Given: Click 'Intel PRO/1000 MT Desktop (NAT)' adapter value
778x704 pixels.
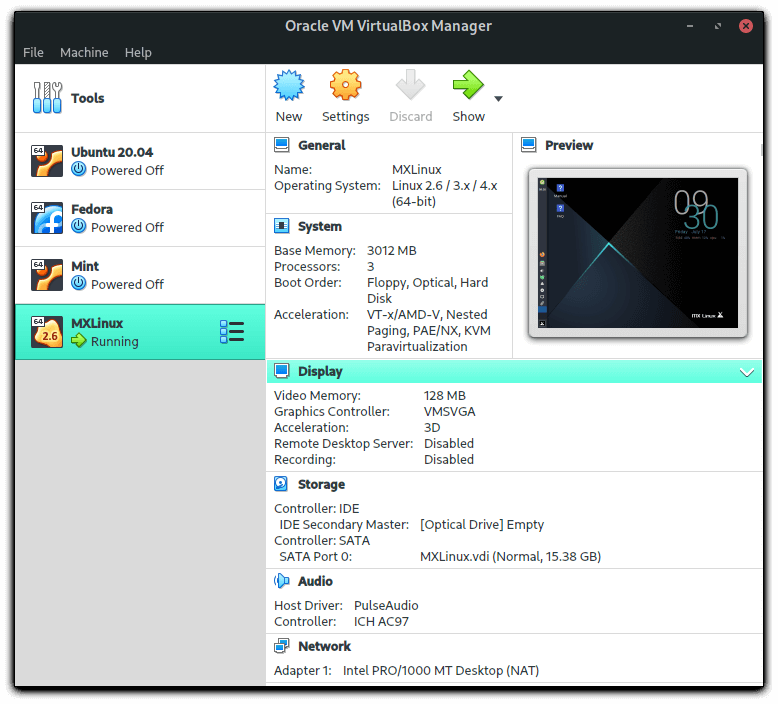Looking at the screenshot, I should pos(441,670).
